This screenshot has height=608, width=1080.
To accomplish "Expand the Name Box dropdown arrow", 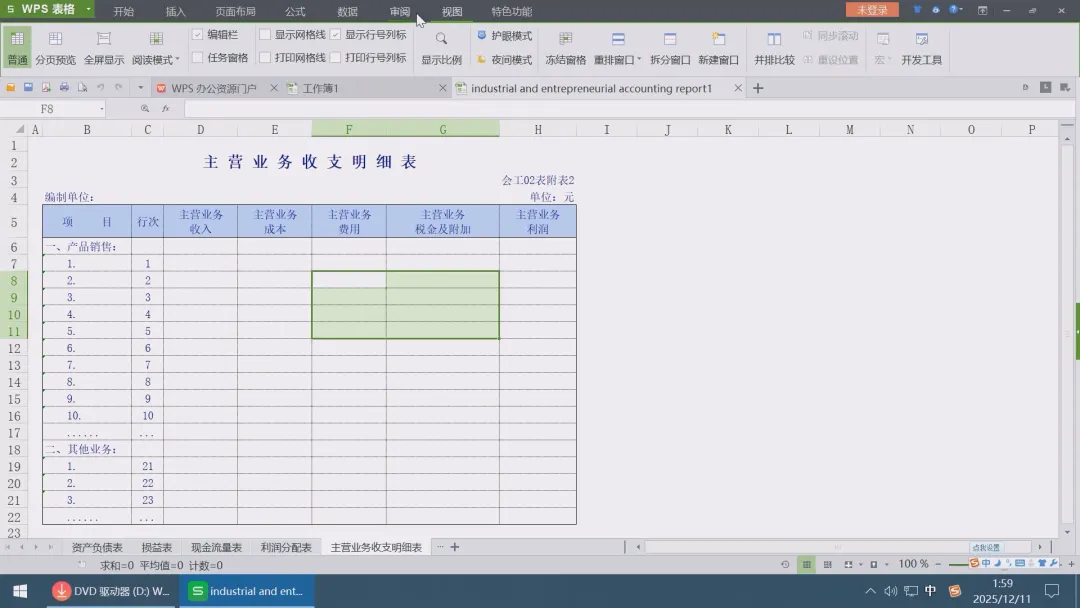I will (x=102, y=109).
